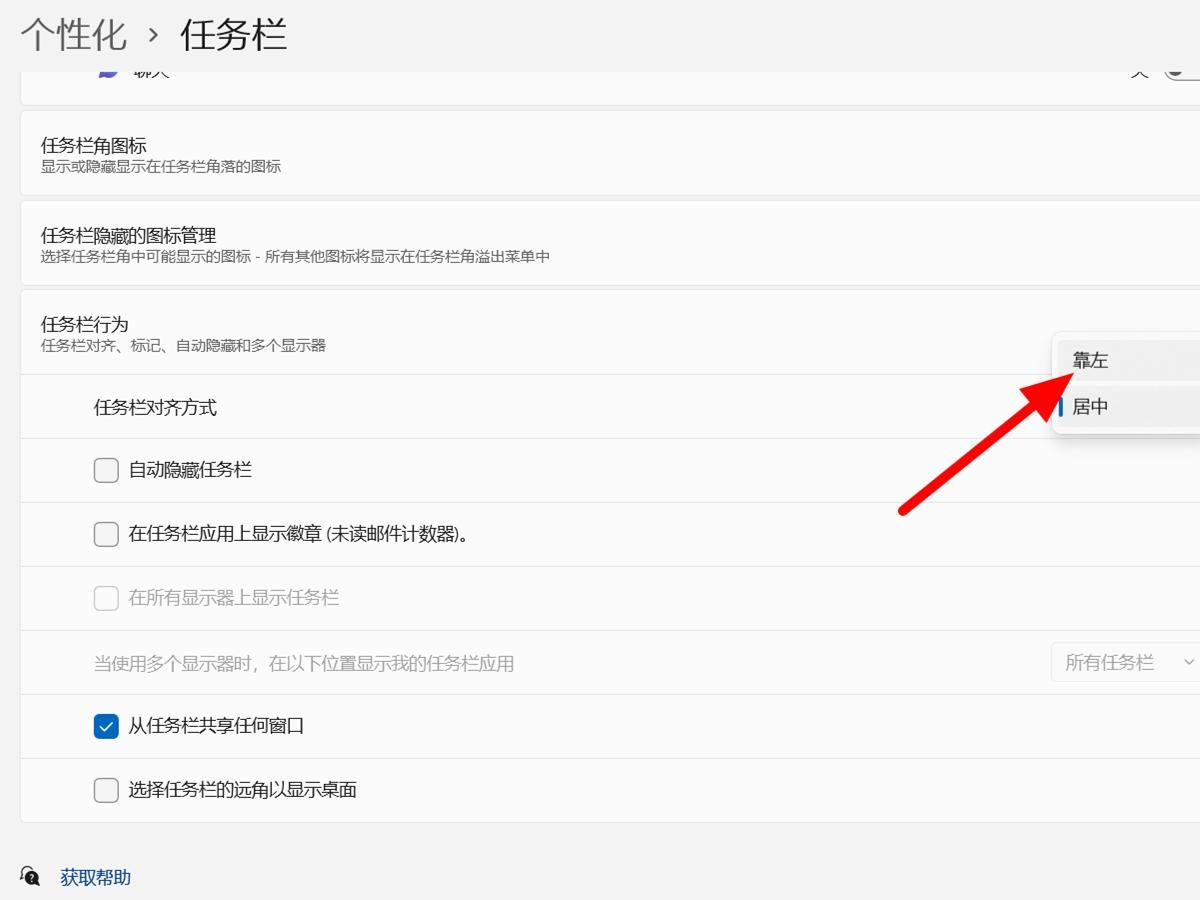Enable 自动隐藏任务栏 checkbox
This screenshot has height=900, width=1200.
coord(106,470)
